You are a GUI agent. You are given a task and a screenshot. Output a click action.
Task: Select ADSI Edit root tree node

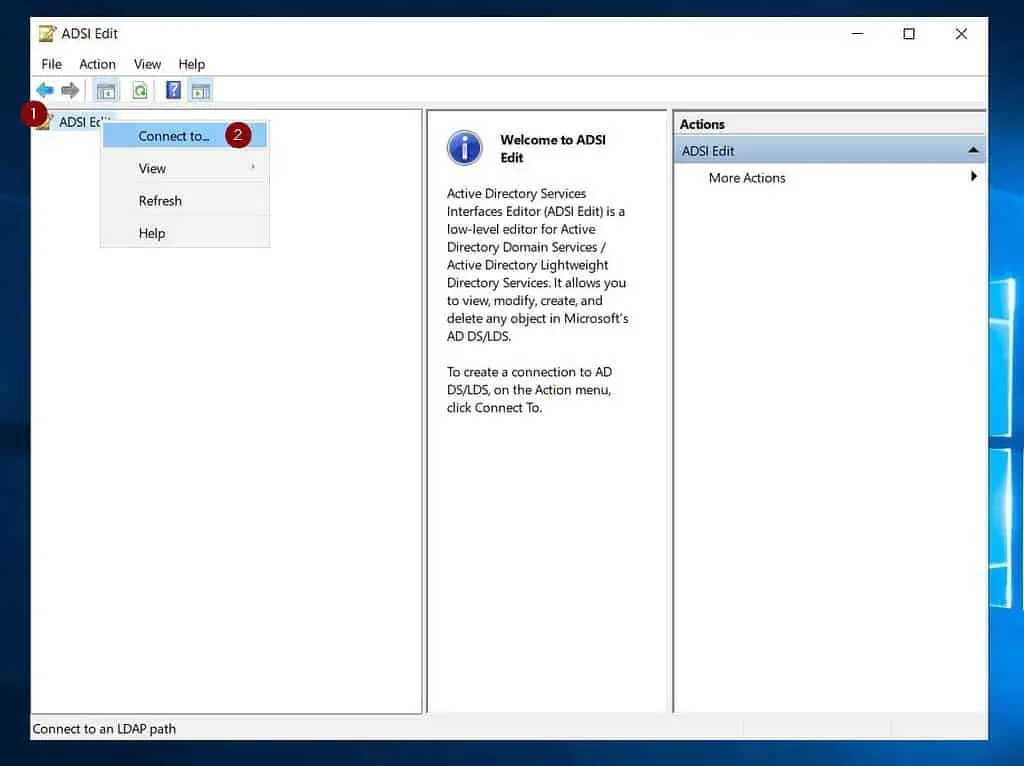pyautogui.click(x=79, y=121)
